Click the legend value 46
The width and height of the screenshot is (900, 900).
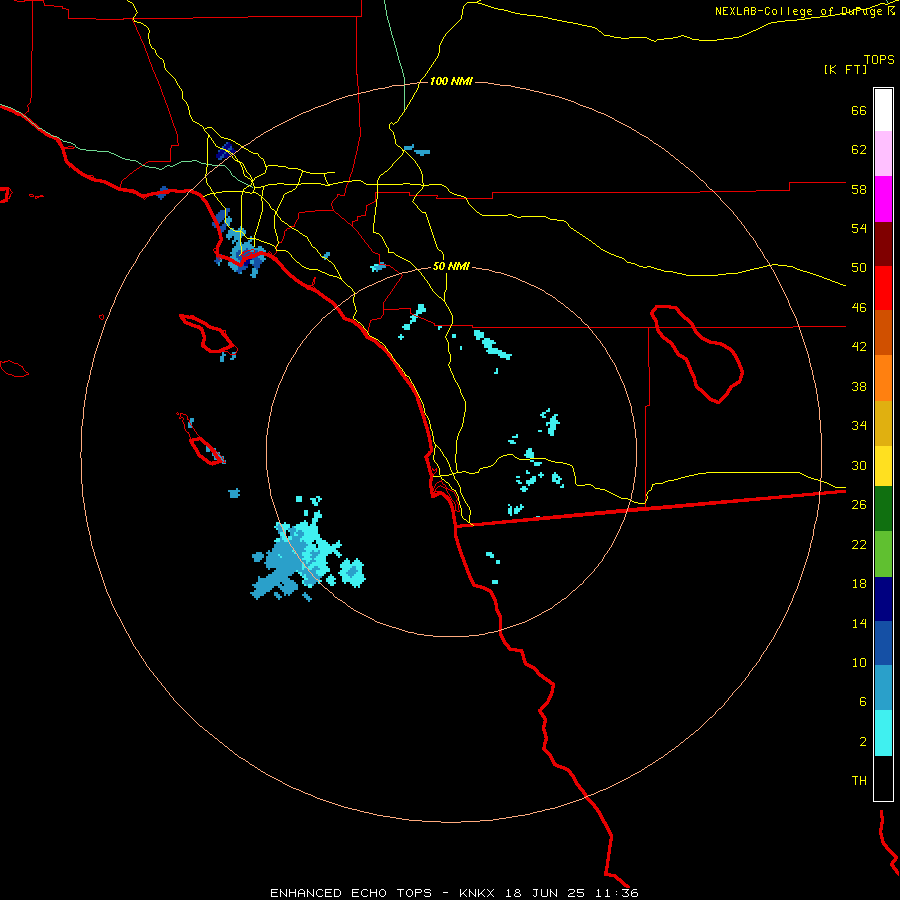tap(859, 308)
